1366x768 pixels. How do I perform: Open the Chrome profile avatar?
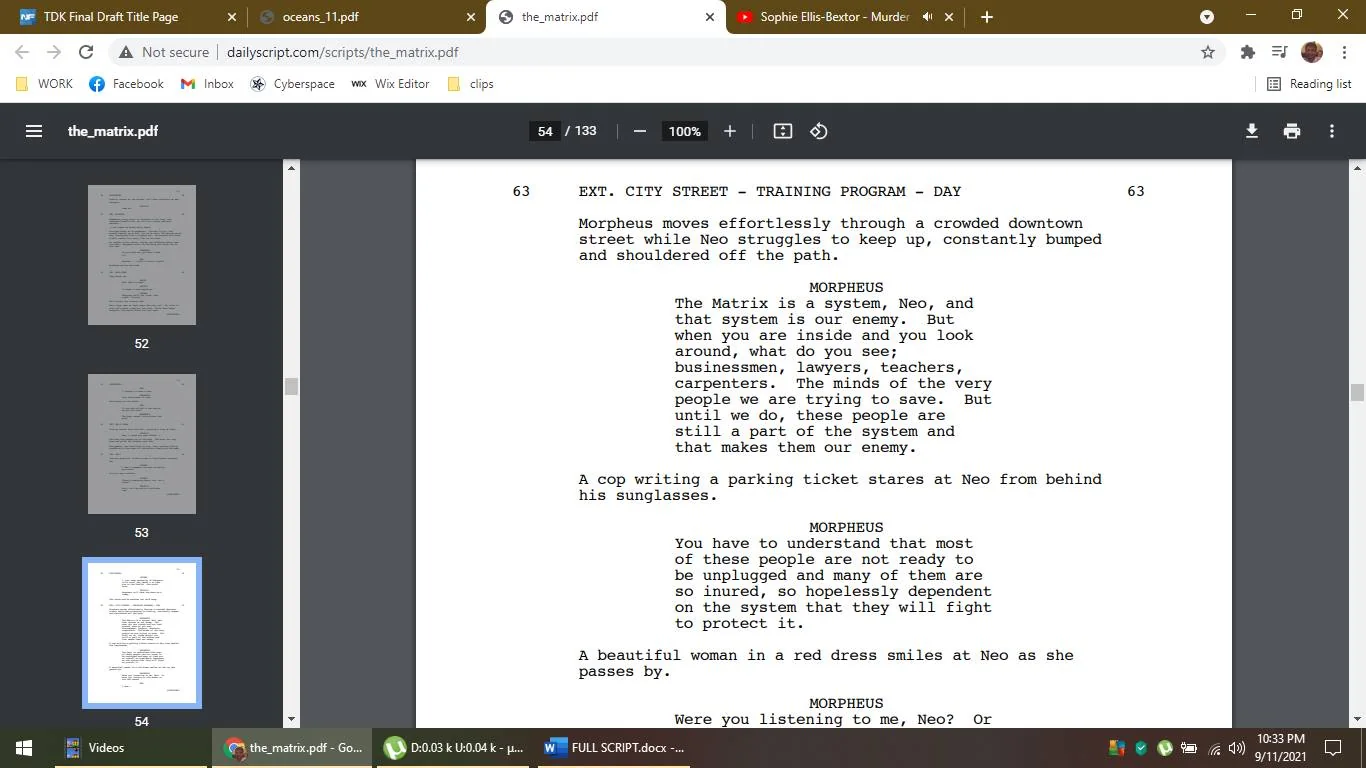[1312, 52]
